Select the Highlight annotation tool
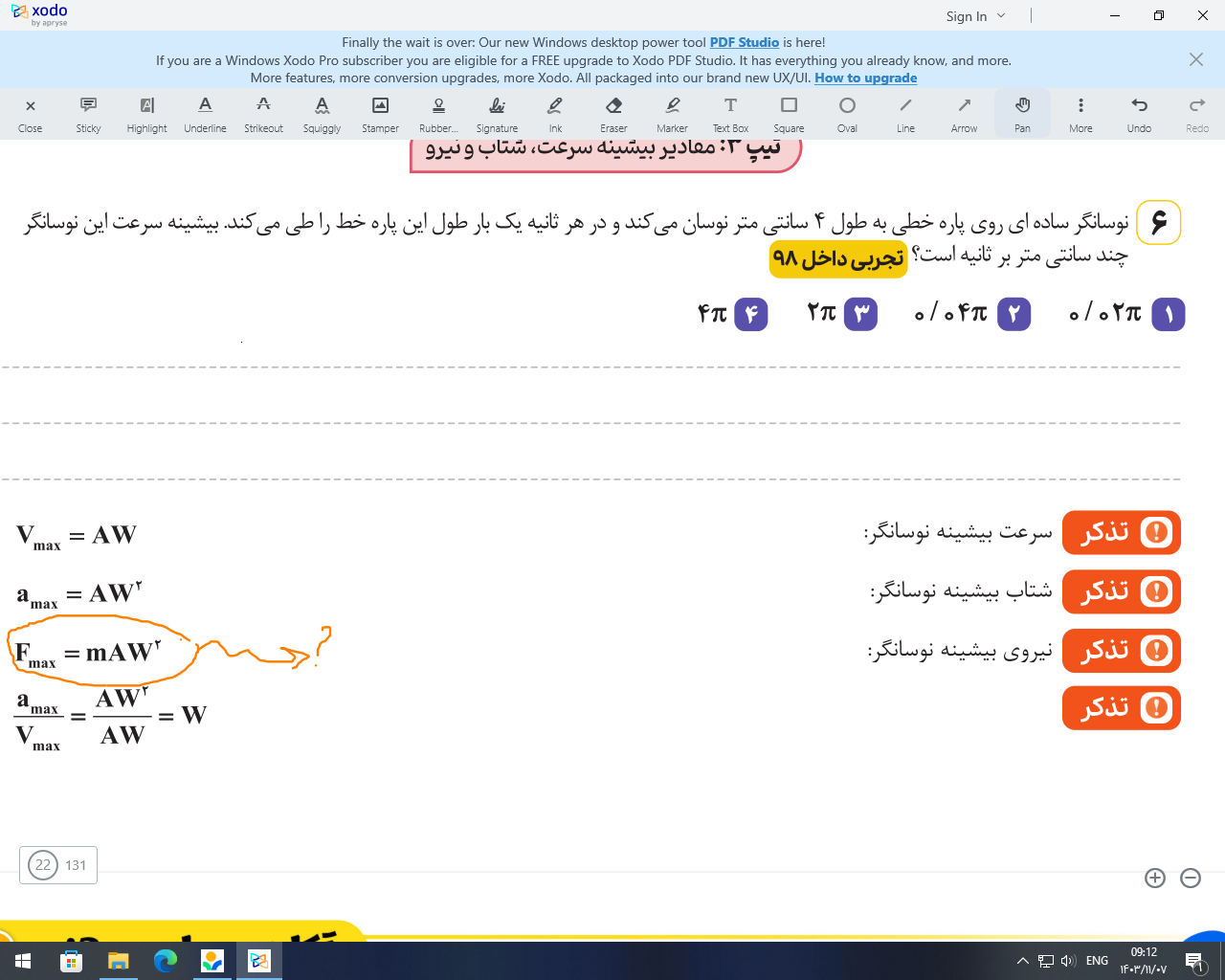The image size is (1225, 980). click(146, 113)
